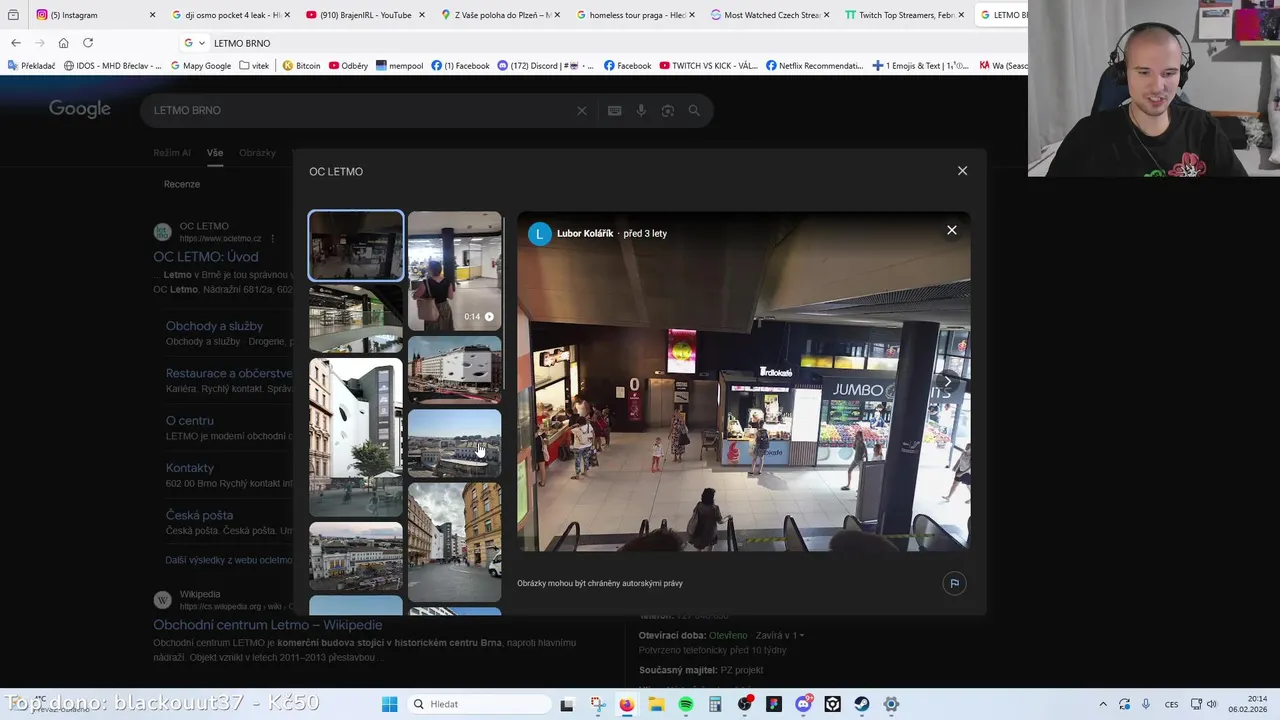Open Firefox from the taskbar
Screen dimensions: 1280x720
pyautogui.click(x=626, y=704)
